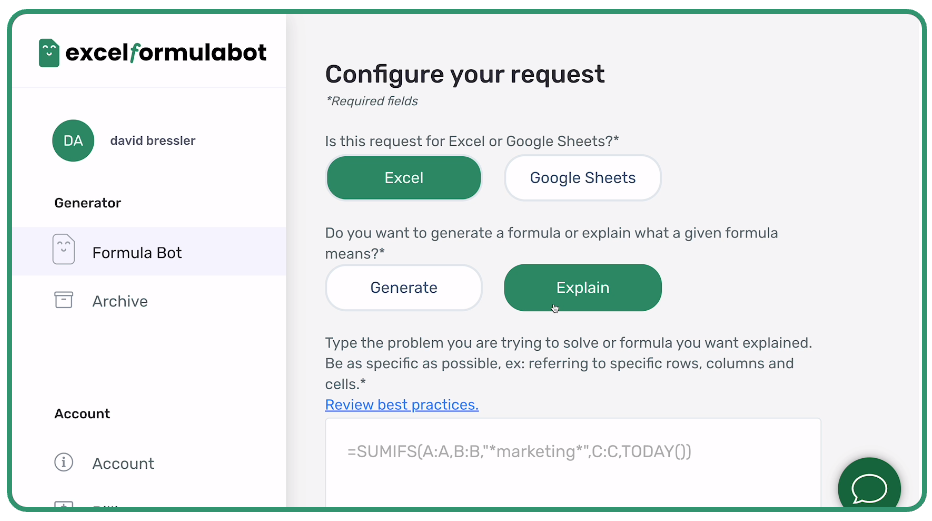Click the Archive box icon
The image size is (932, 521).
[x=64, y=300]
